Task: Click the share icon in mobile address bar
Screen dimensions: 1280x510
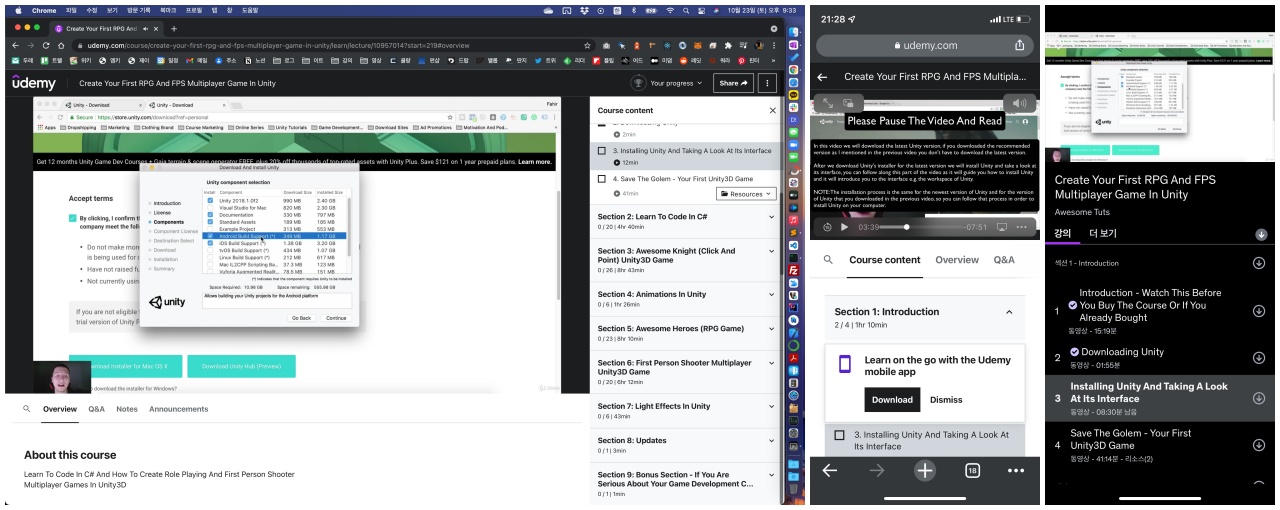Action: coord(1019,45)
